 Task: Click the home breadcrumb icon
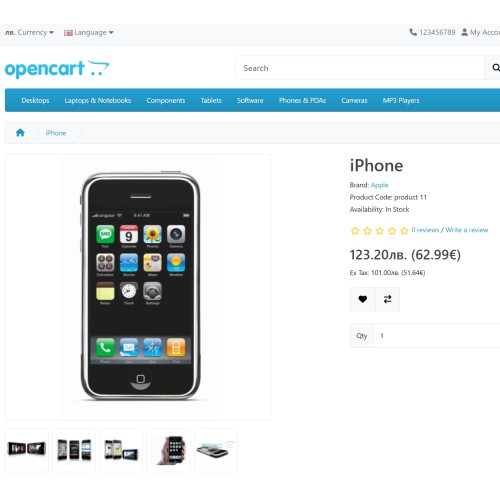(20, 133)
